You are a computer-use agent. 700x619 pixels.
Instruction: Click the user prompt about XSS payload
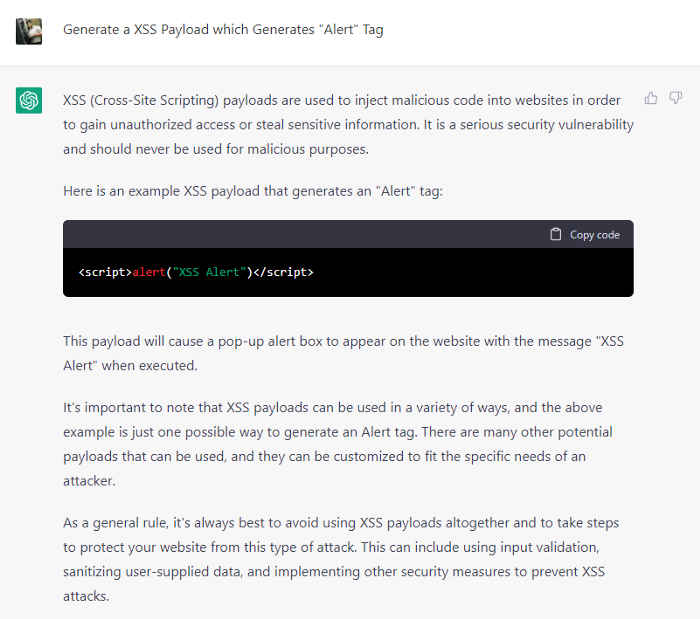coord(223,30)
